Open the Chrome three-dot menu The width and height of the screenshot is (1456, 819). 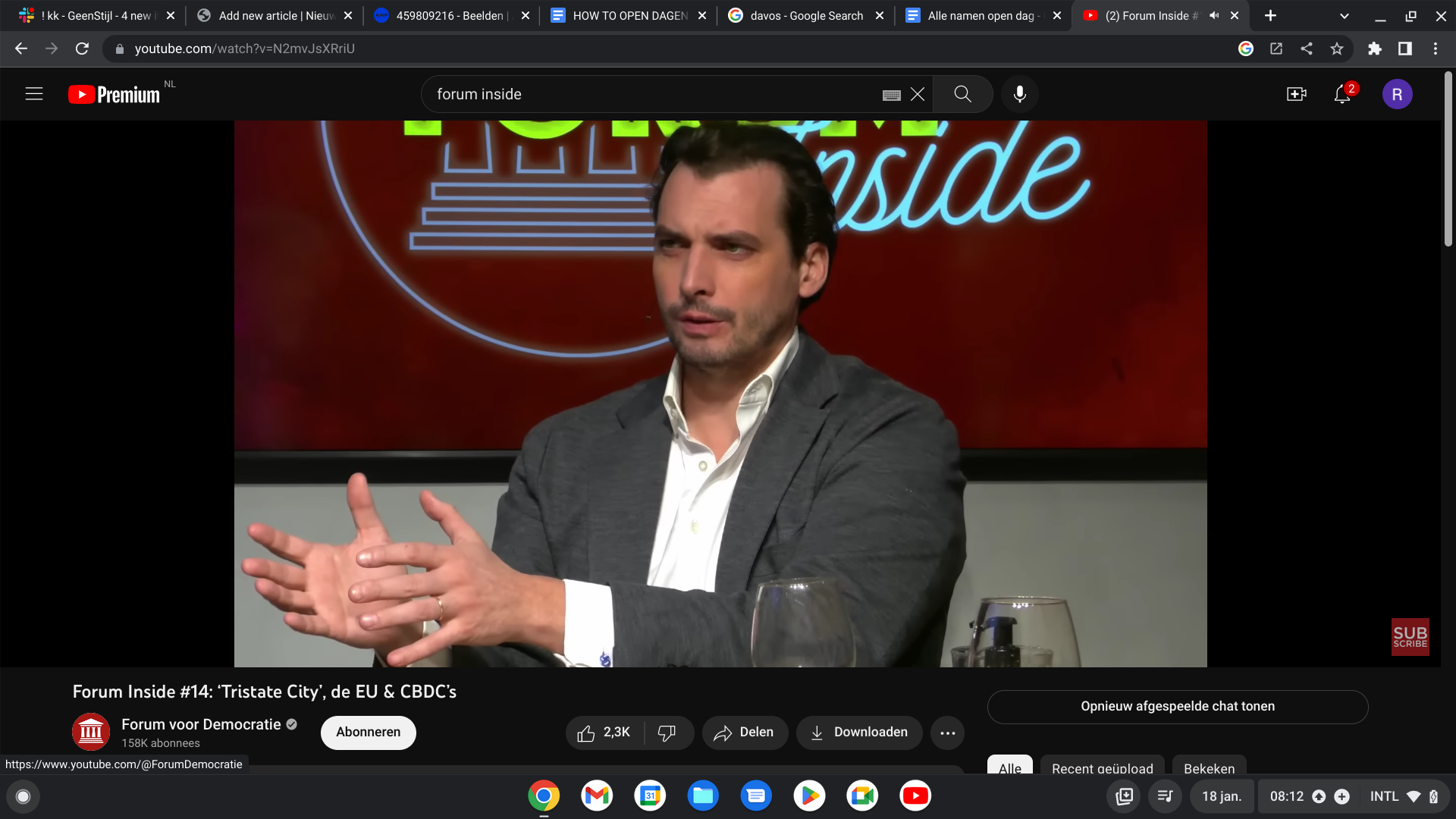click(x=1436, y=49)
